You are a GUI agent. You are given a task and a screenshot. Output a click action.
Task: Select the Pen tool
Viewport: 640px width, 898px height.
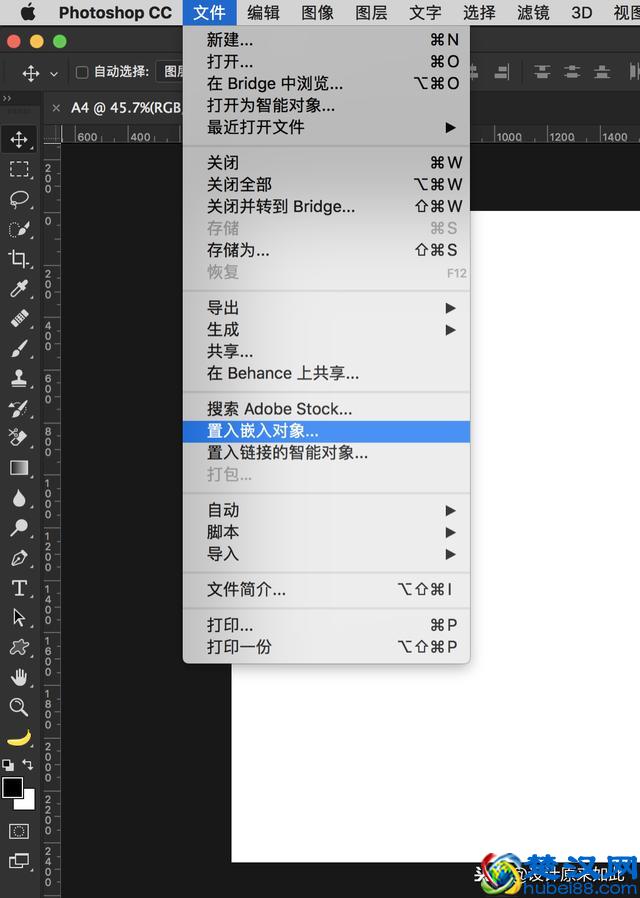tap(19, 558)
